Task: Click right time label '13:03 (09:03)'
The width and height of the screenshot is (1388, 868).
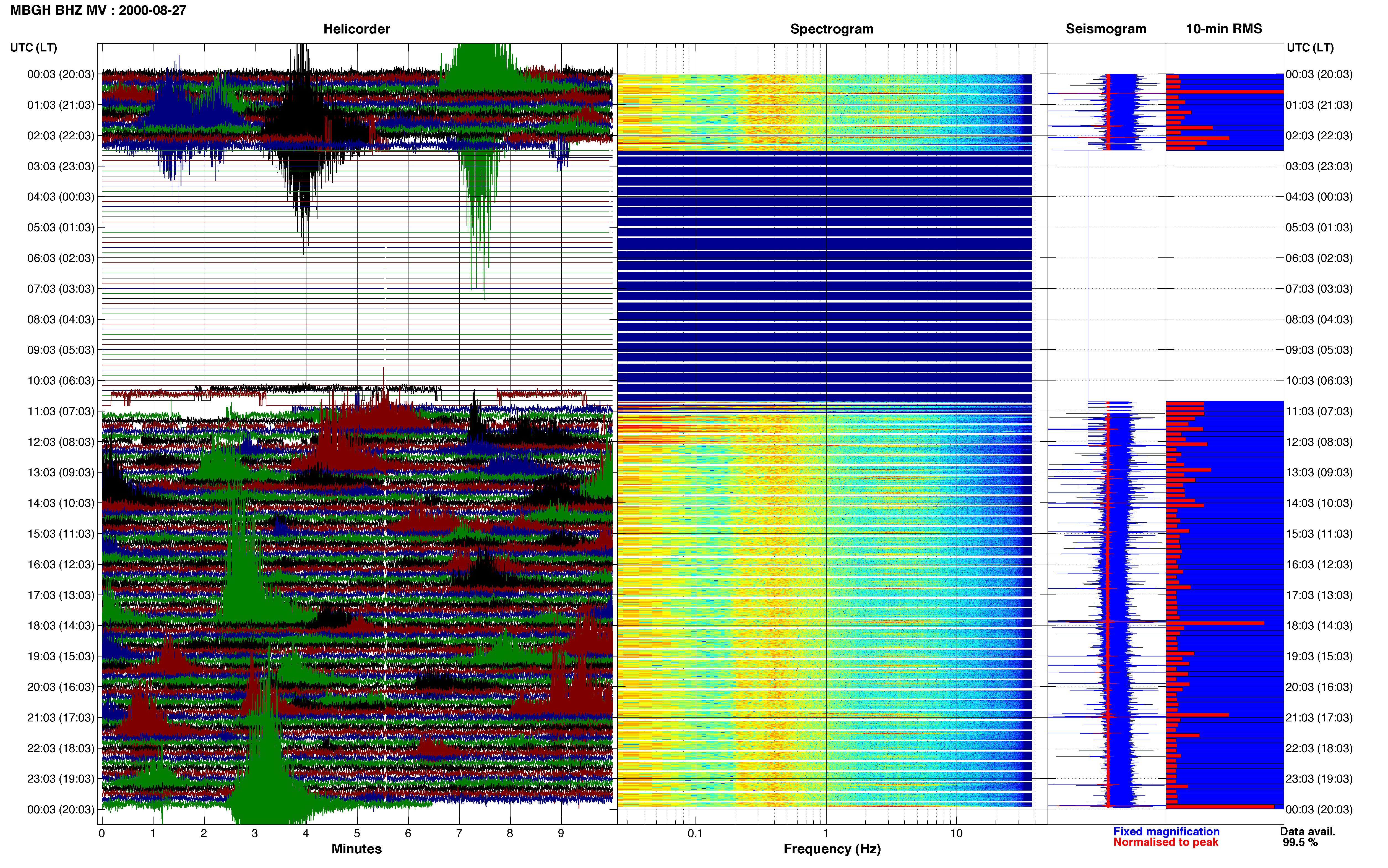Action: coord(1319,473)
